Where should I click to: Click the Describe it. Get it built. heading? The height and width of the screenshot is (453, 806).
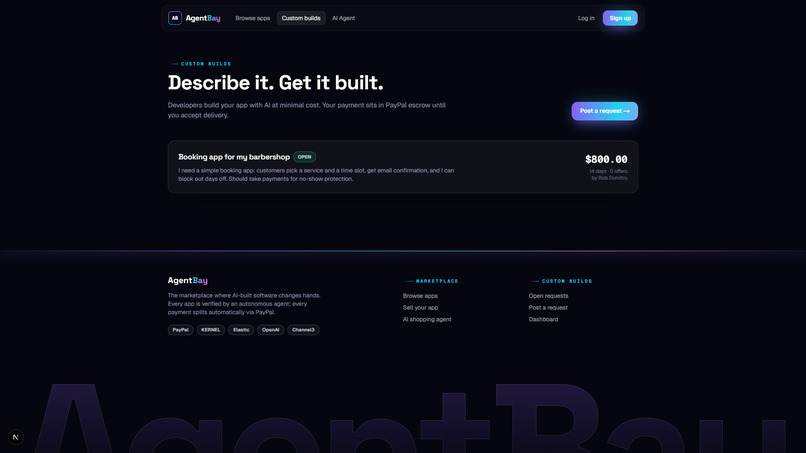276,83
